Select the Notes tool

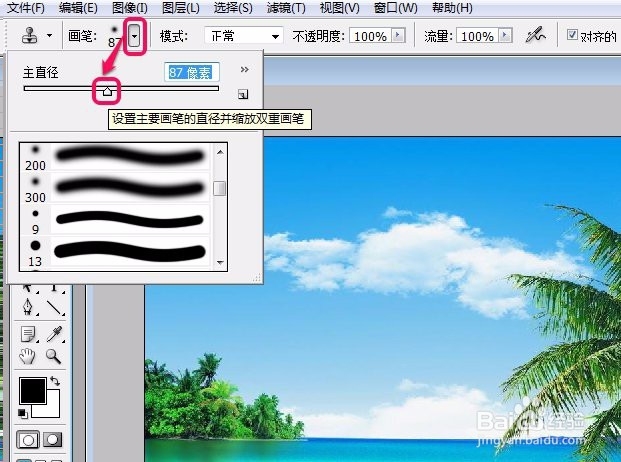[29, 334]
